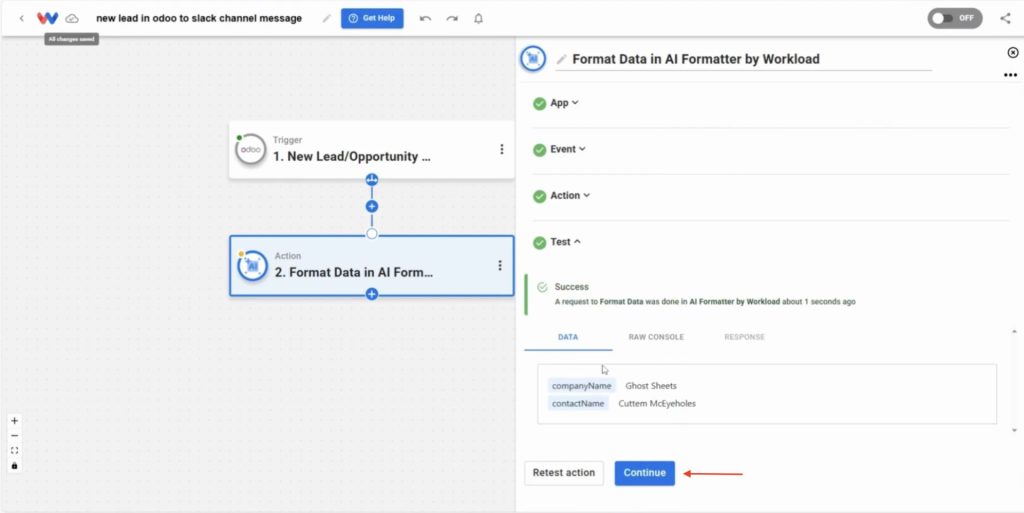Fit the canvas to view
Image resolution: width=1024 pixels, height=513 pixels.
14,450
